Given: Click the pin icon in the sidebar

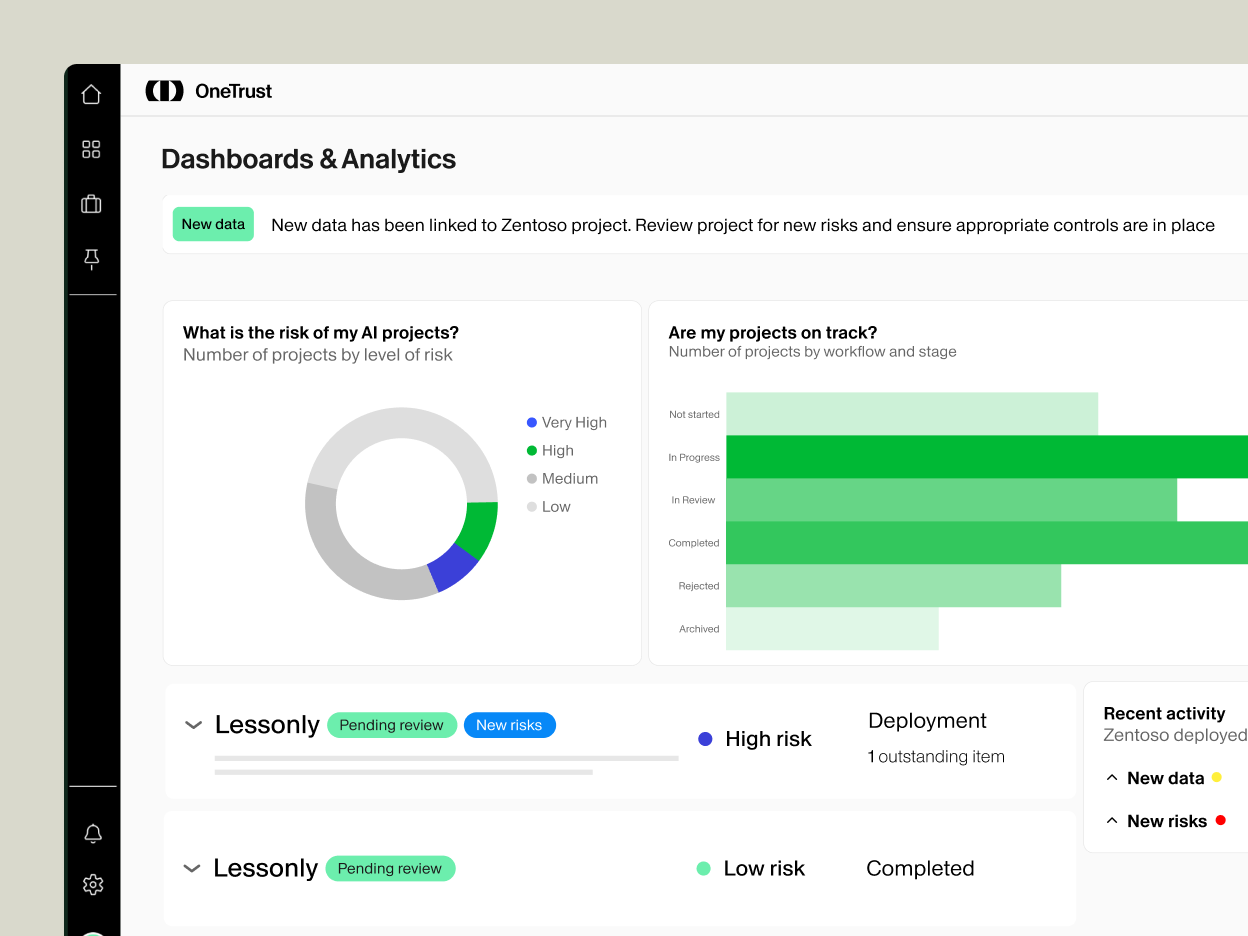Looking at the screenshot, I should [92, 259].
